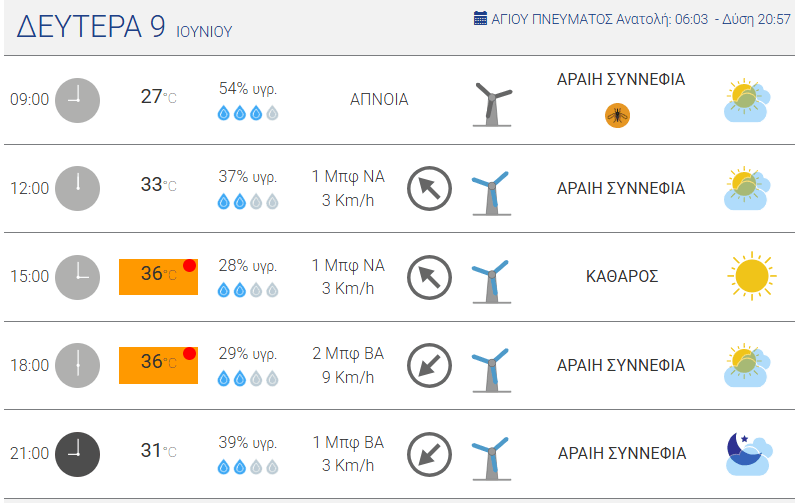The height and width of the screenshot is (503, 795).
Task: Click the humidity droplets under 39% υγρ.
Action: coord(248,466)
